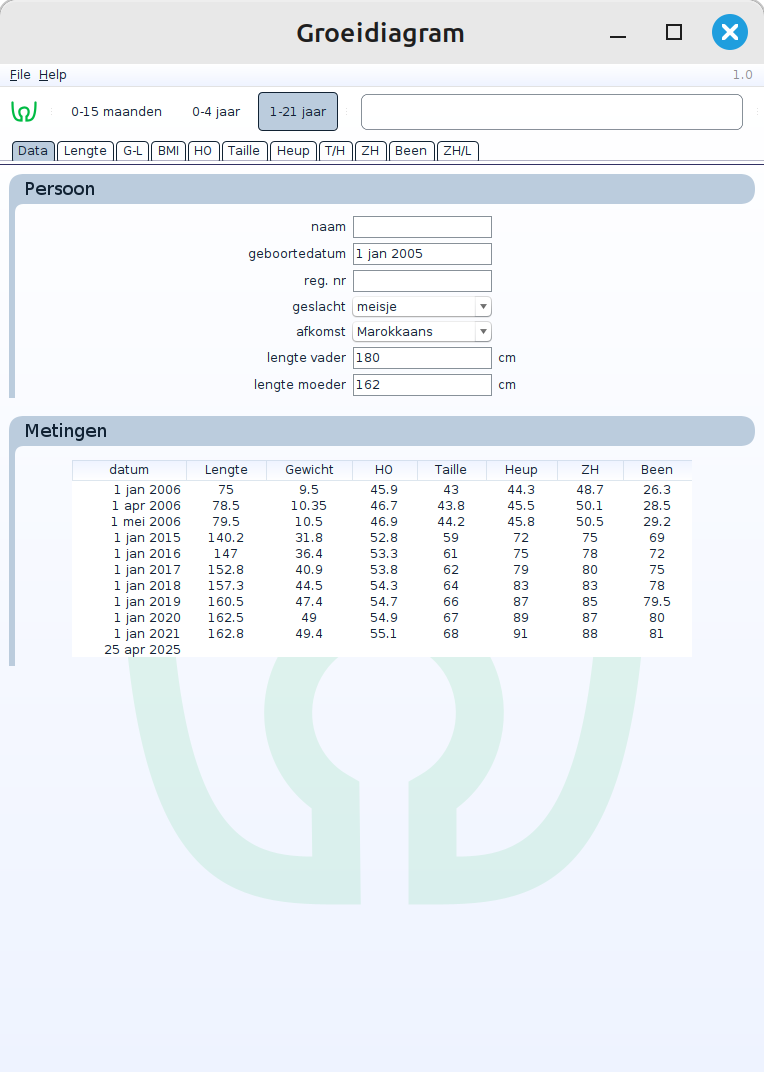
Task: Open the ZH/L tab
Action: click(x=457, y=150)
